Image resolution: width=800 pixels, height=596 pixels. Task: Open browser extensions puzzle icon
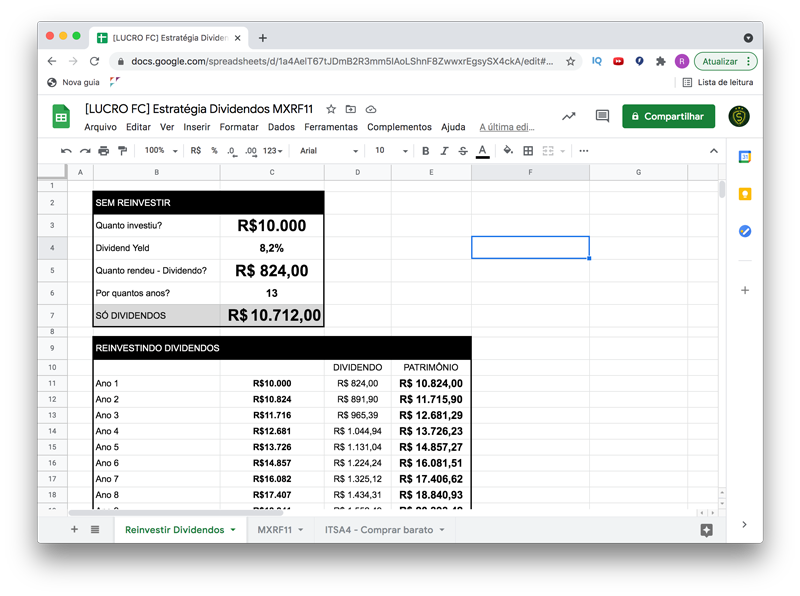(x=661, y=61)
